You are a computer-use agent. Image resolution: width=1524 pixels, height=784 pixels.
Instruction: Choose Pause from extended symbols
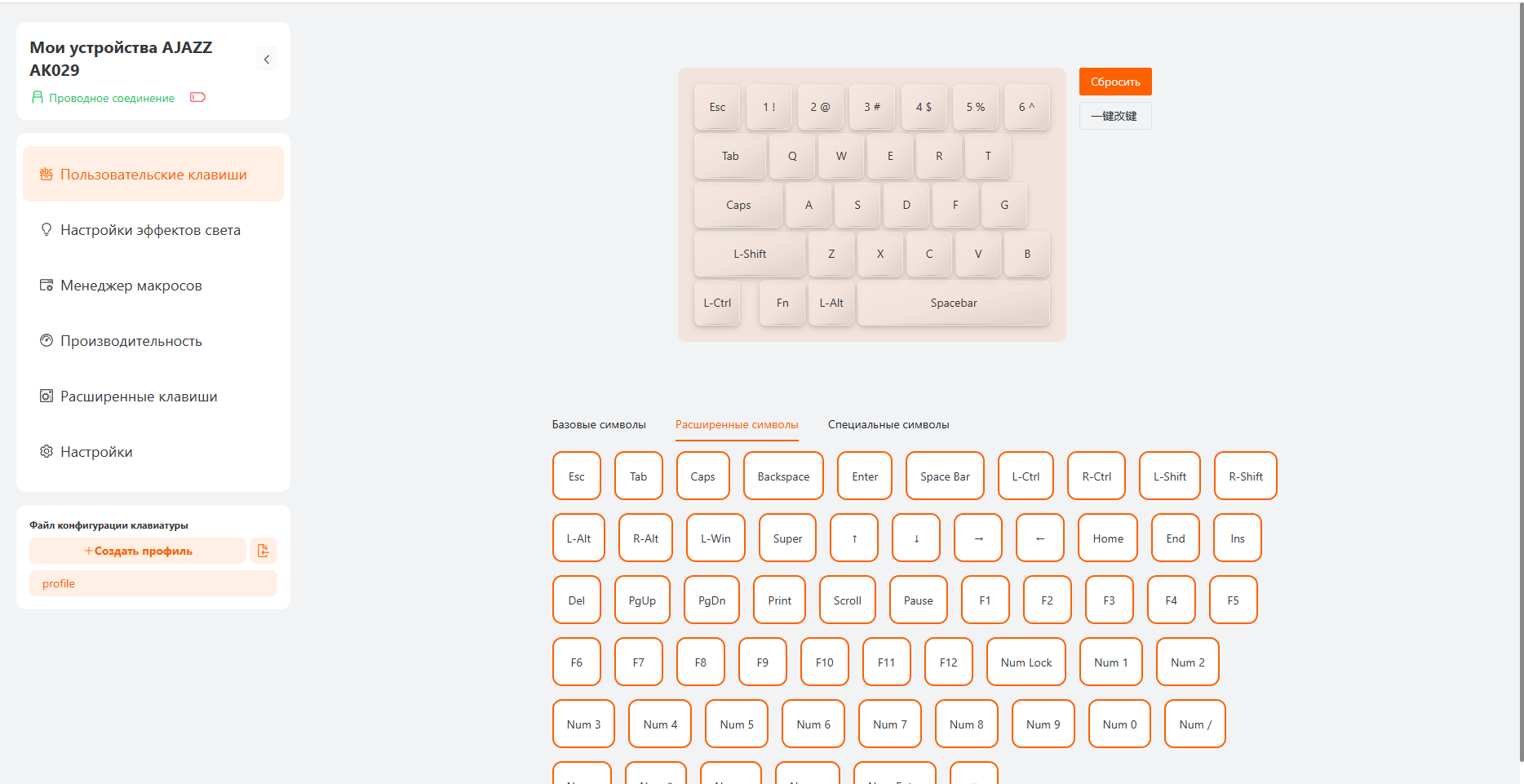[x=919, y=600]
